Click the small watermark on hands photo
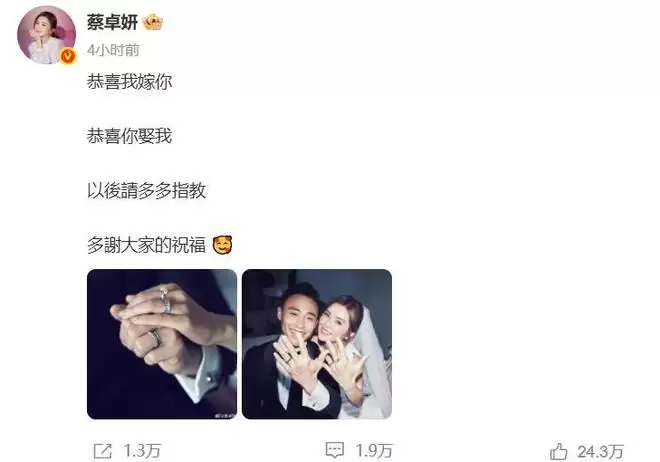Screen dimensions: 660x462 pos(226,415)
